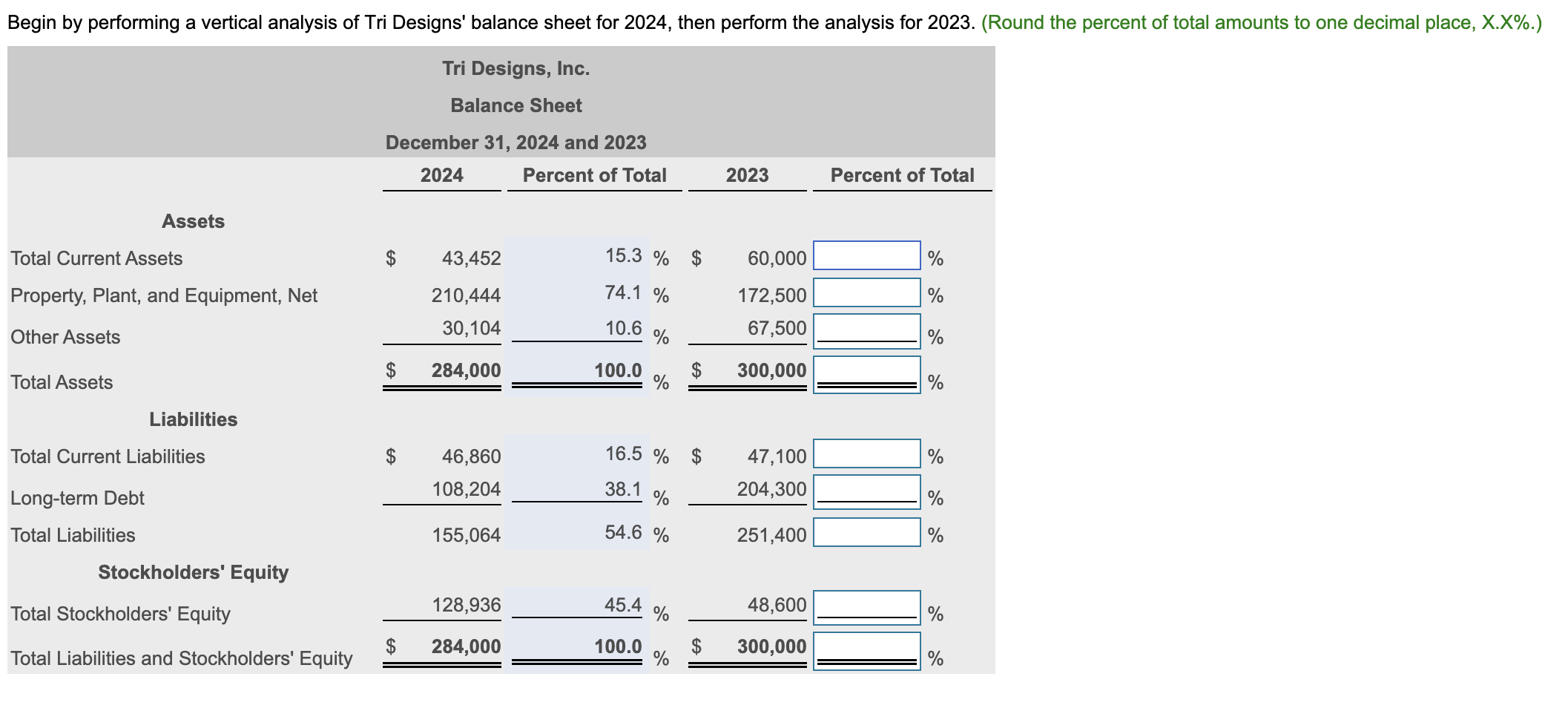Click the Tri Designs, Inc. title

coord(516,68)
